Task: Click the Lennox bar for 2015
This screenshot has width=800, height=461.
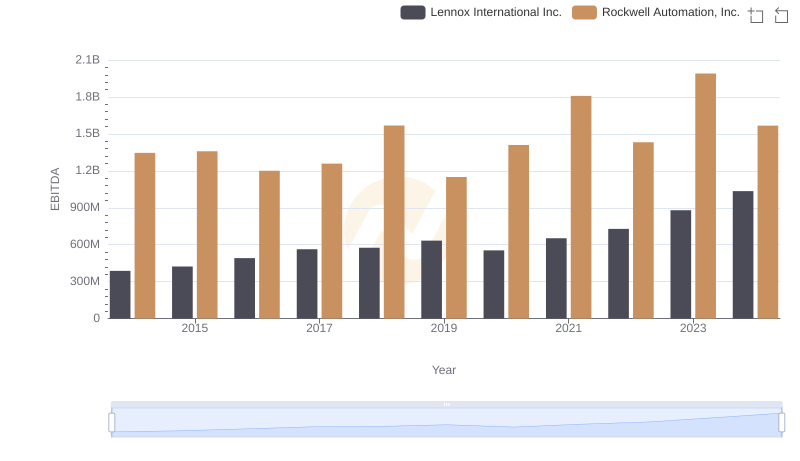Action: pos(182,292)
